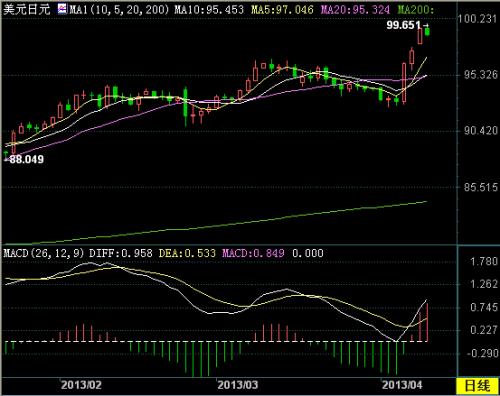This screenshot has width=500, height=396.
Task: Click the DEA:0.533 readout
Action: [187, 253]
